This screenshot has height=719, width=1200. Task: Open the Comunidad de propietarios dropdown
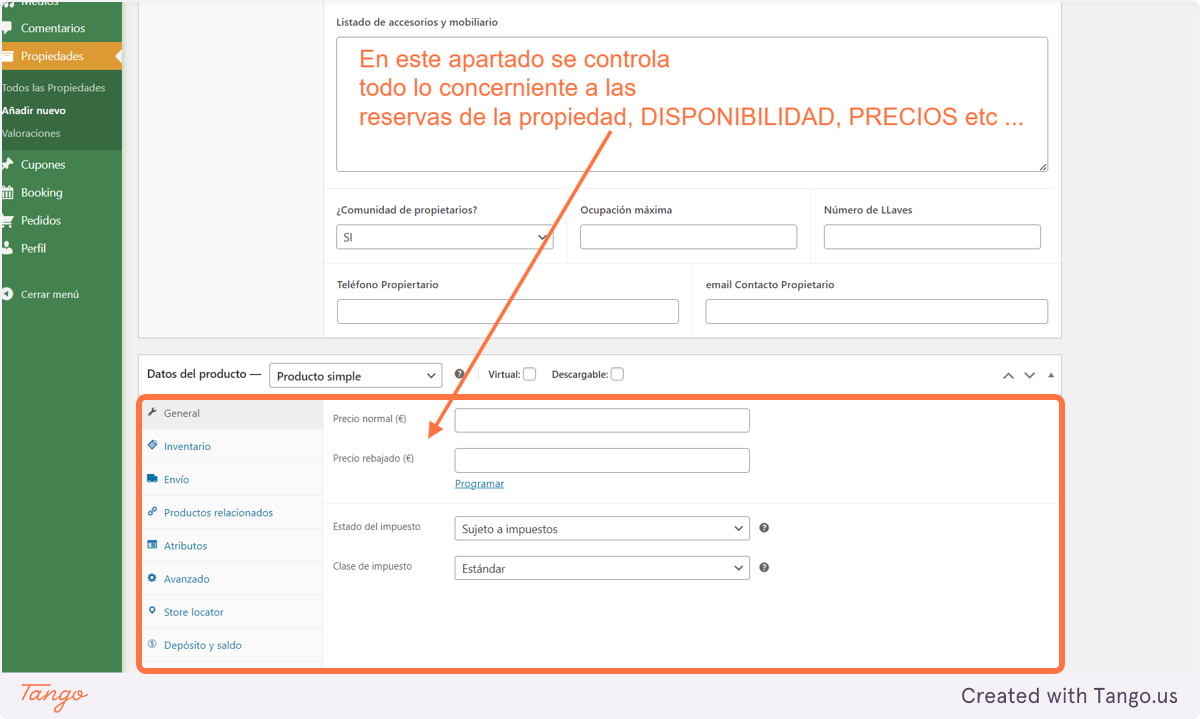point(445,237)
